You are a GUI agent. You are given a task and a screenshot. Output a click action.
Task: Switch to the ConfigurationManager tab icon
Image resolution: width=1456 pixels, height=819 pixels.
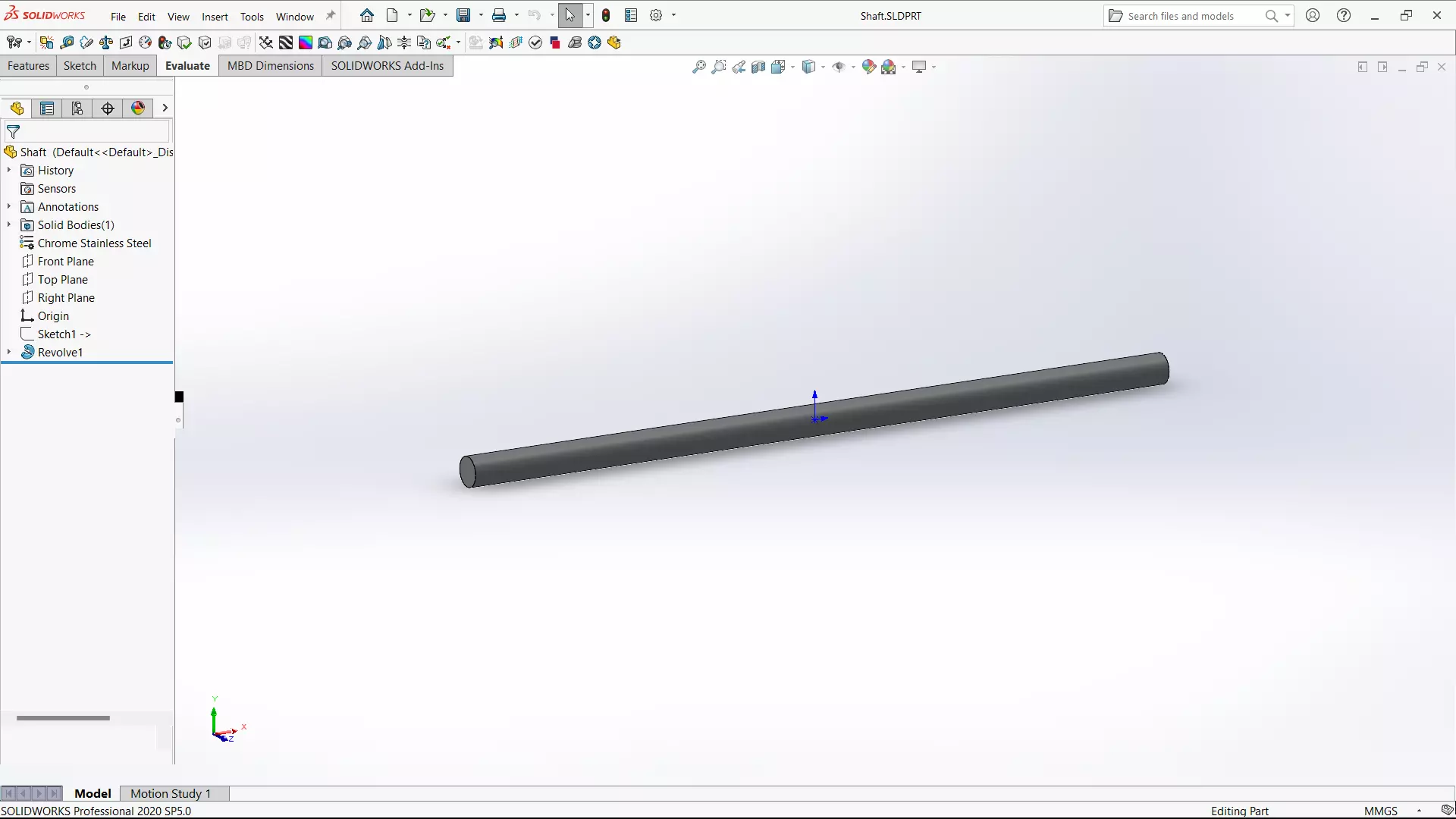coord(77,108)
